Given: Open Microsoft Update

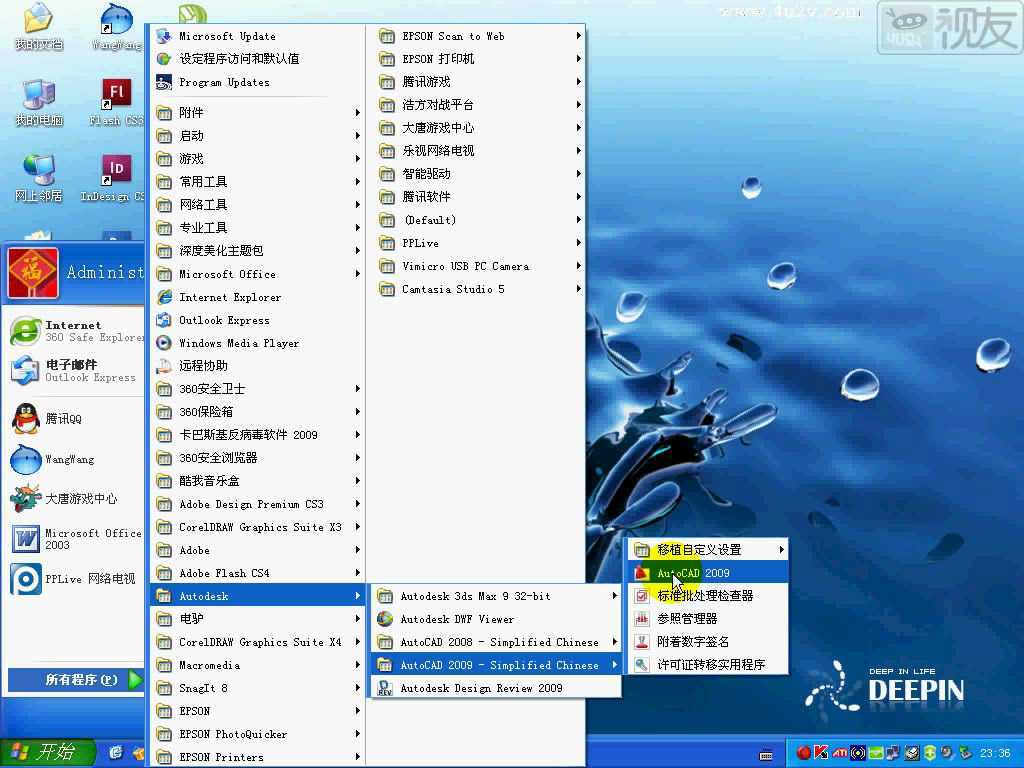Looking at the screenshot, I should [257, 36].
